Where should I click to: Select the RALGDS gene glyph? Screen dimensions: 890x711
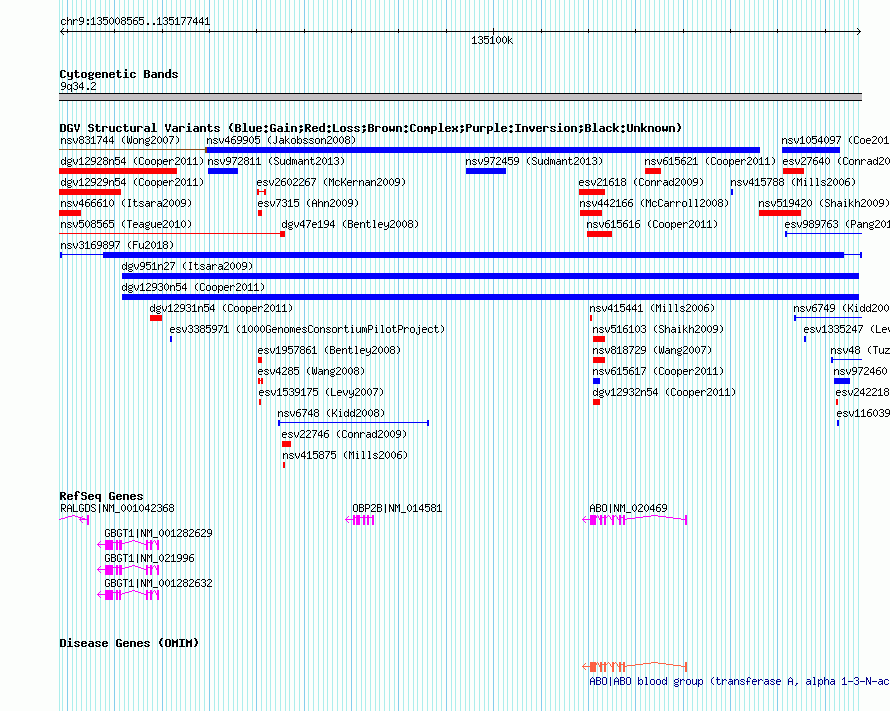tap(74, 519)
